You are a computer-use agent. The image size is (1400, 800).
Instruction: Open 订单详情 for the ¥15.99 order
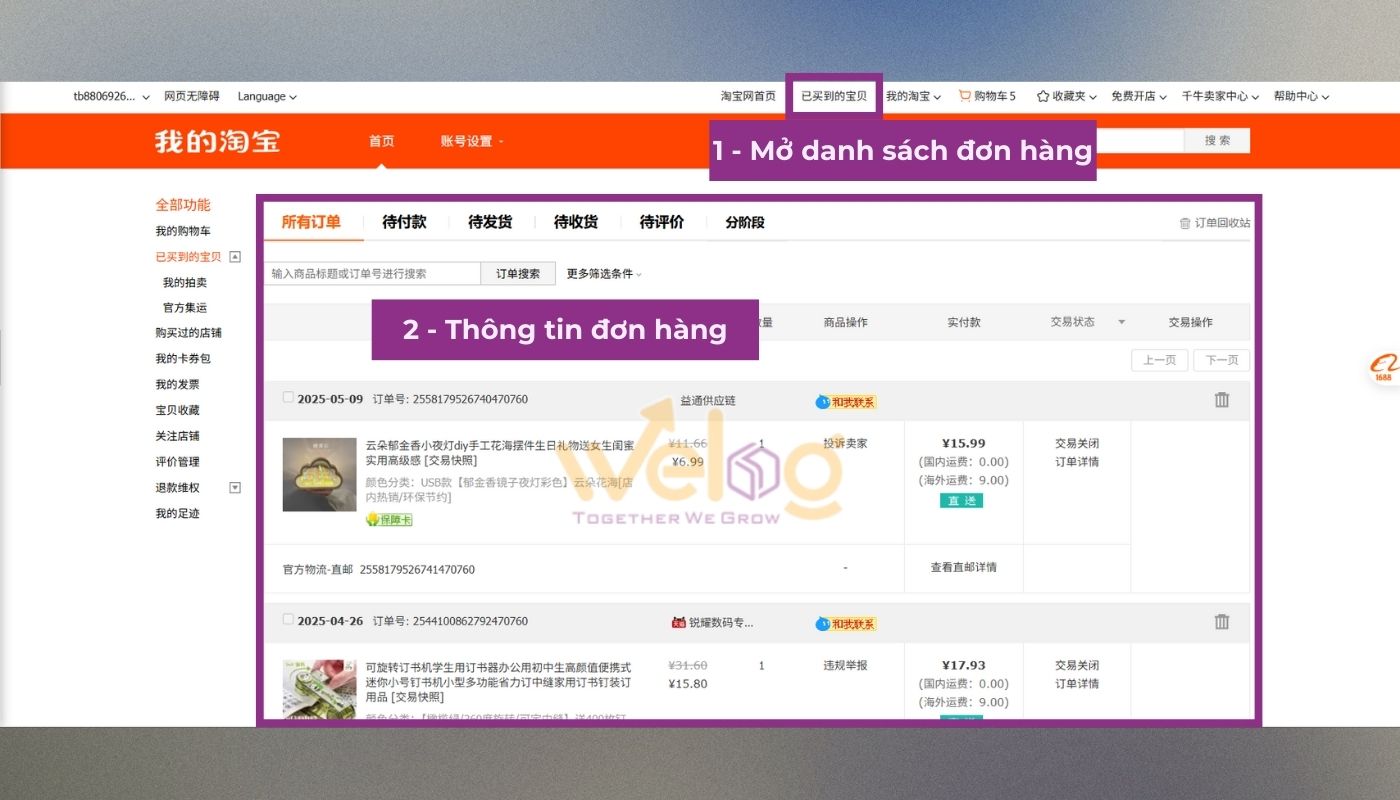coord(1077,462)
